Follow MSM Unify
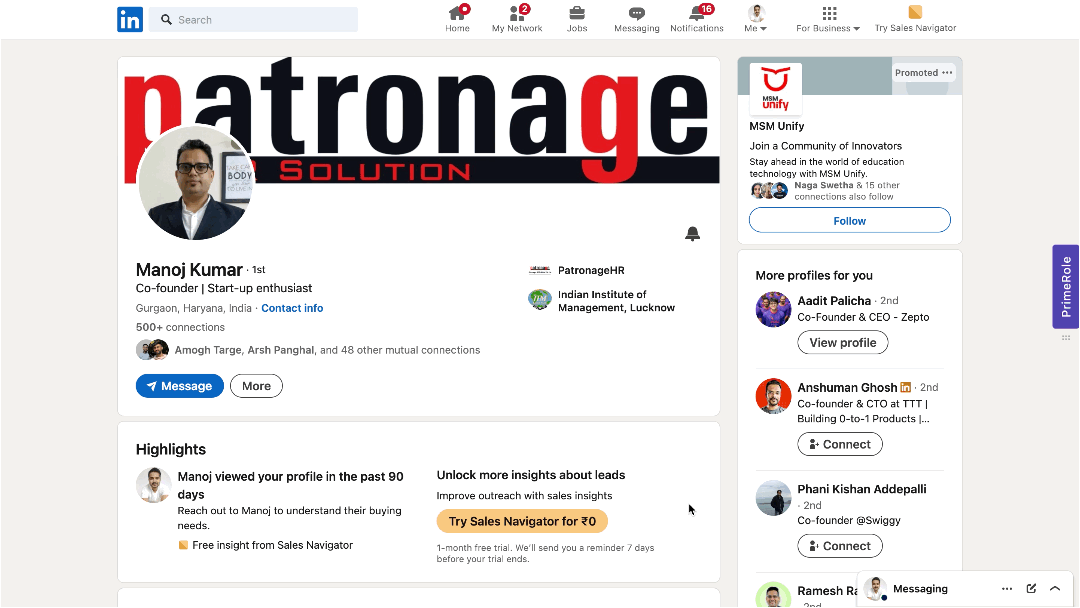1080x608 pixels. pos(850,220)
